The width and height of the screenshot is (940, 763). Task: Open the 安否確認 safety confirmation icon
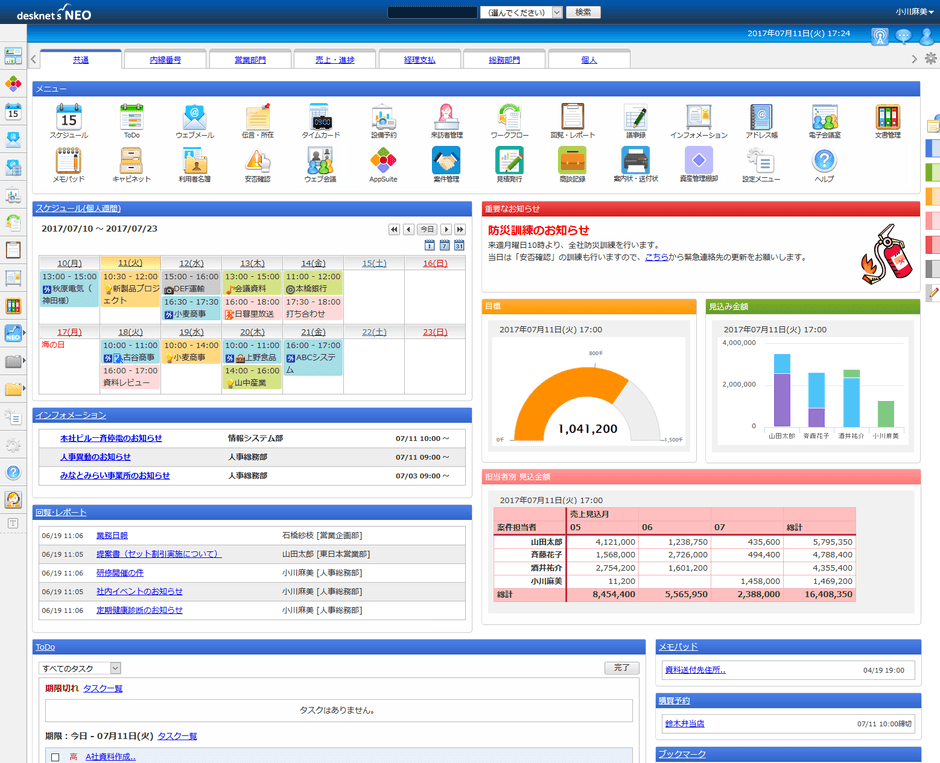click(257, 163)
